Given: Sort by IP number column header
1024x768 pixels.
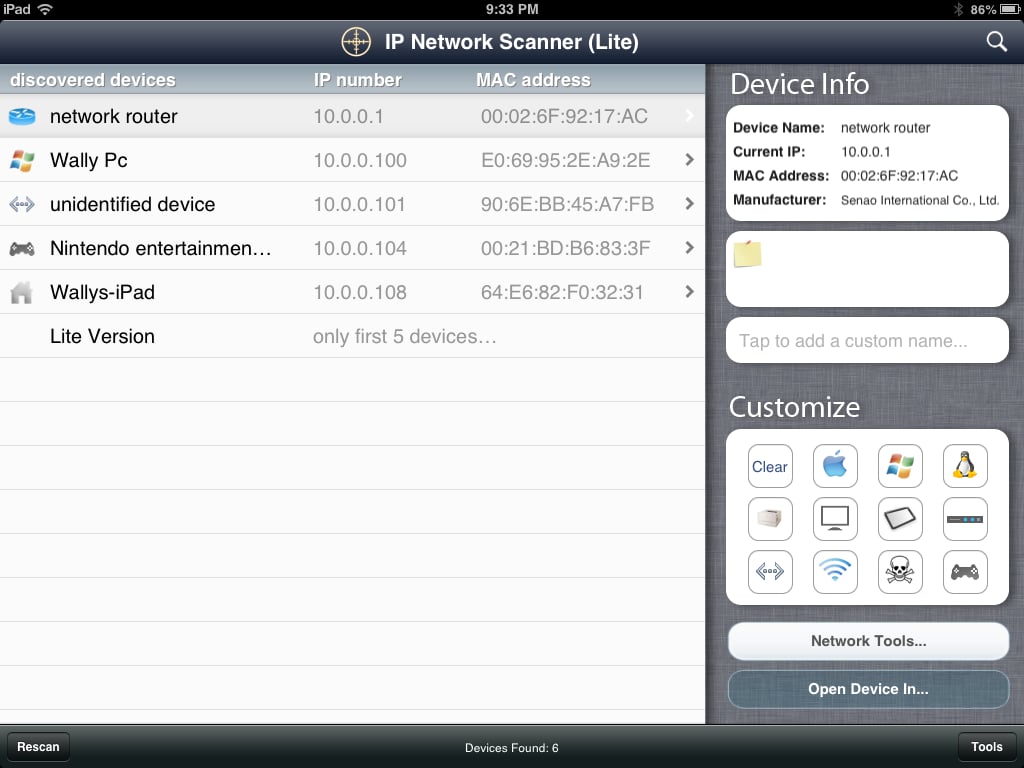Looking at the screenshot, I should click(x=357, y=80).
